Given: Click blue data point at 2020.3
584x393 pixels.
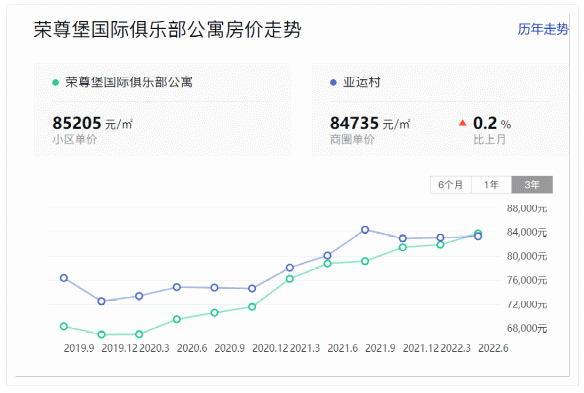Looking at the screenshot, I should point(139,296).
